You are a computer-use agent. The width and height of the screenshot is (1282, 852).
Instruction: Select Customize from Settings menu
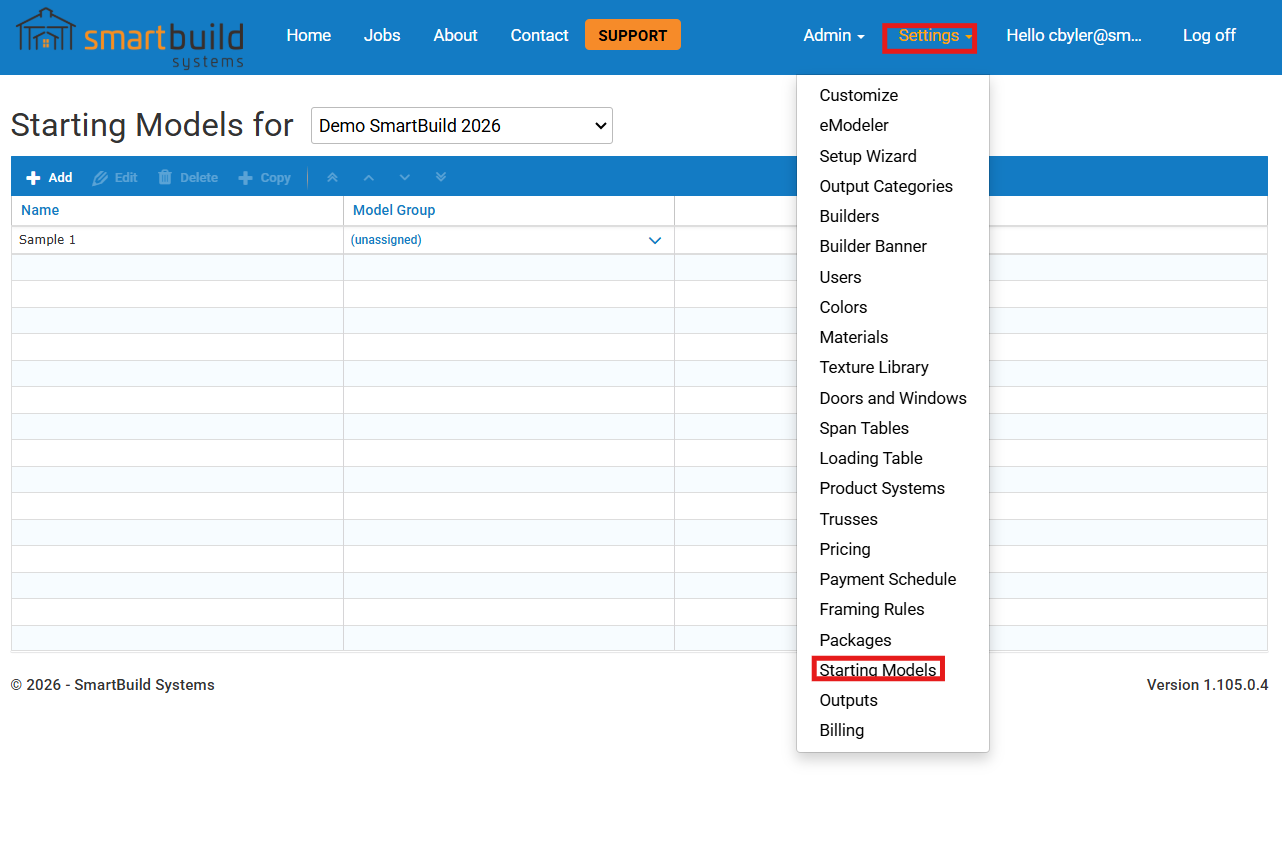859,95
